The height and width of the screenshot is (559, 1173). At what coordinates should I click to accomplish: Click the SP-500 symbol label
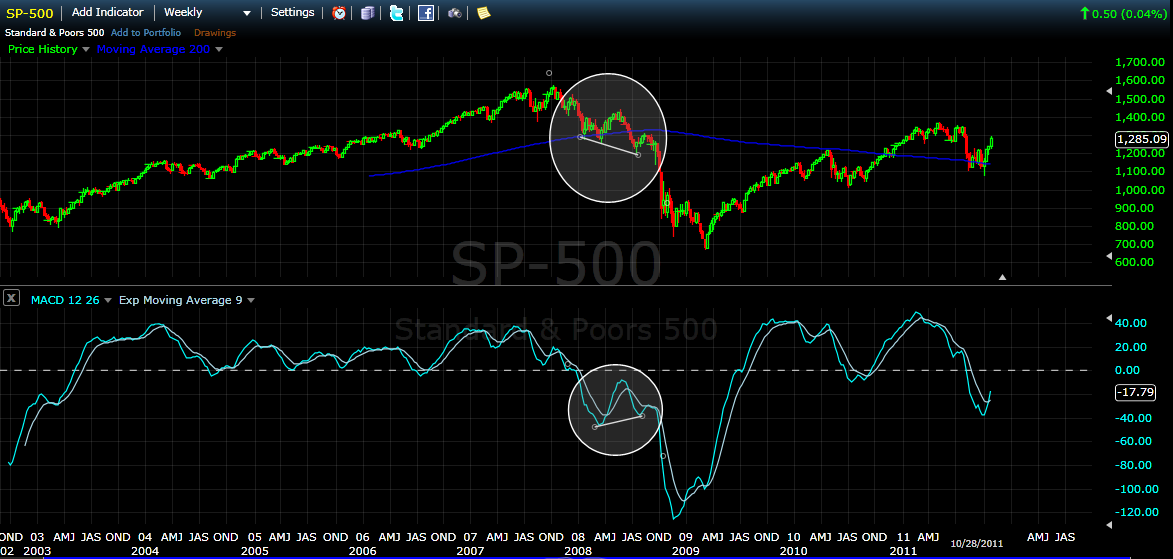pyautogui.click(x=30, y=13)
